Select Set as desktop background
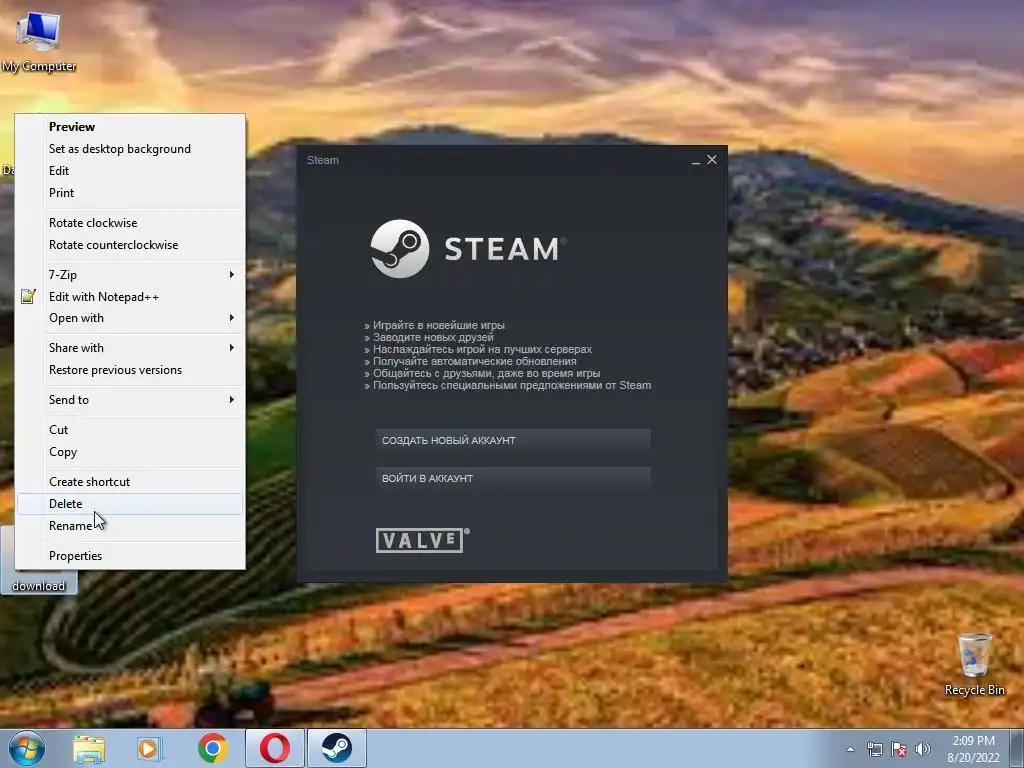Image resolution: width=1024 pixels, height=768 pixels. click(130, 149)
